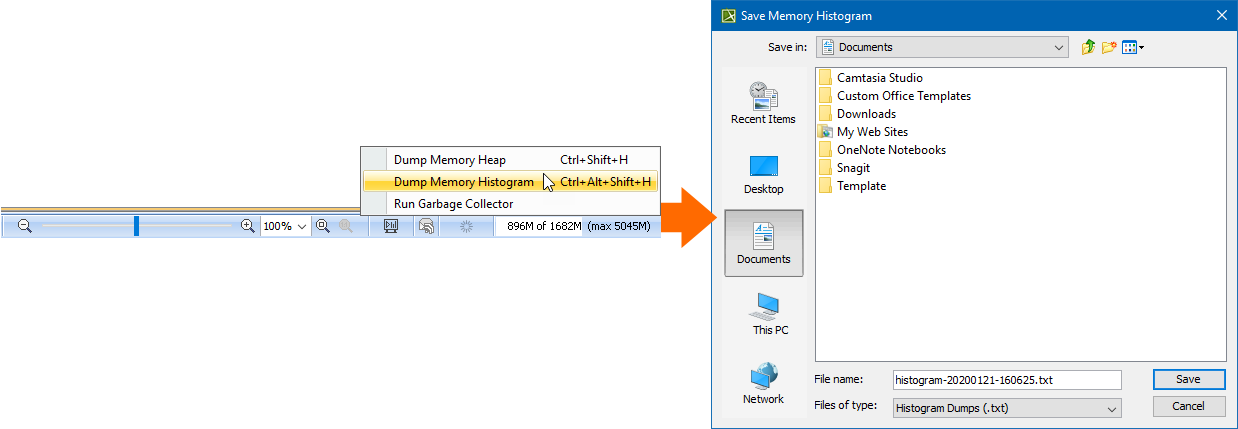
Task: Open the Files of type dropdown
Action: (x=1111, y=408)
